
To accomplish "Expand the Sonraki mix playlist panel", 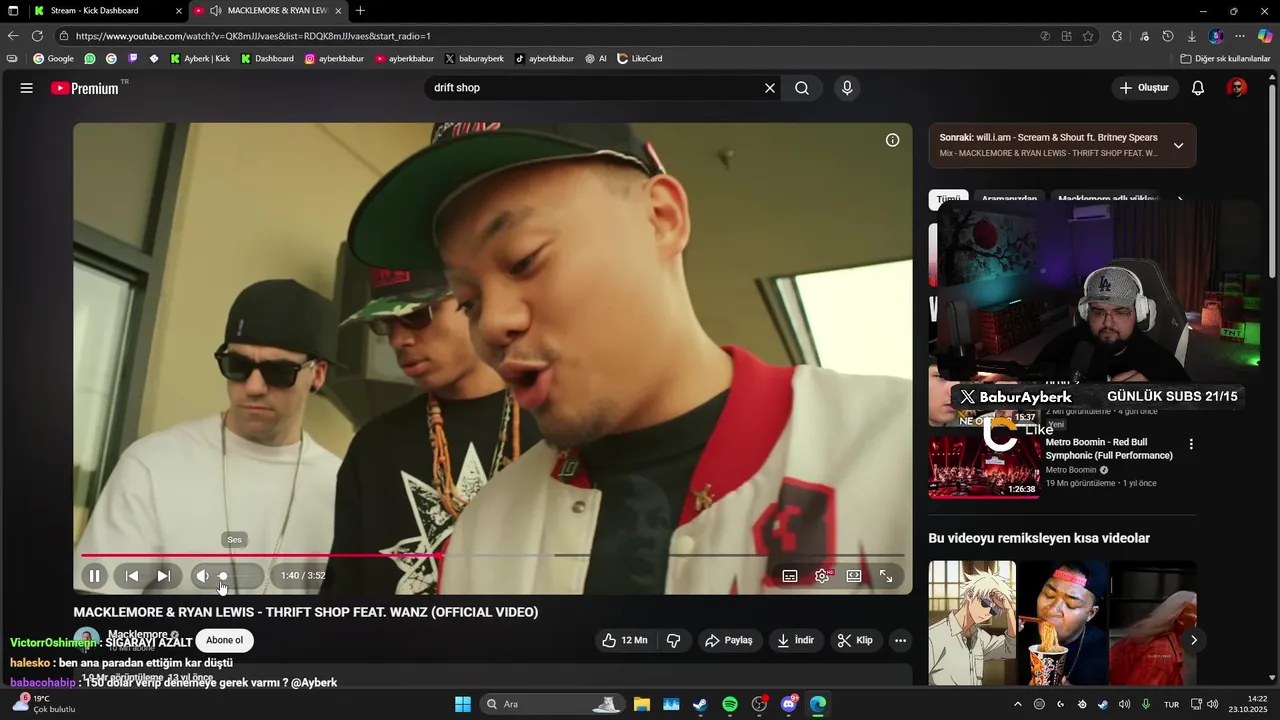I will pos(1178,145).
